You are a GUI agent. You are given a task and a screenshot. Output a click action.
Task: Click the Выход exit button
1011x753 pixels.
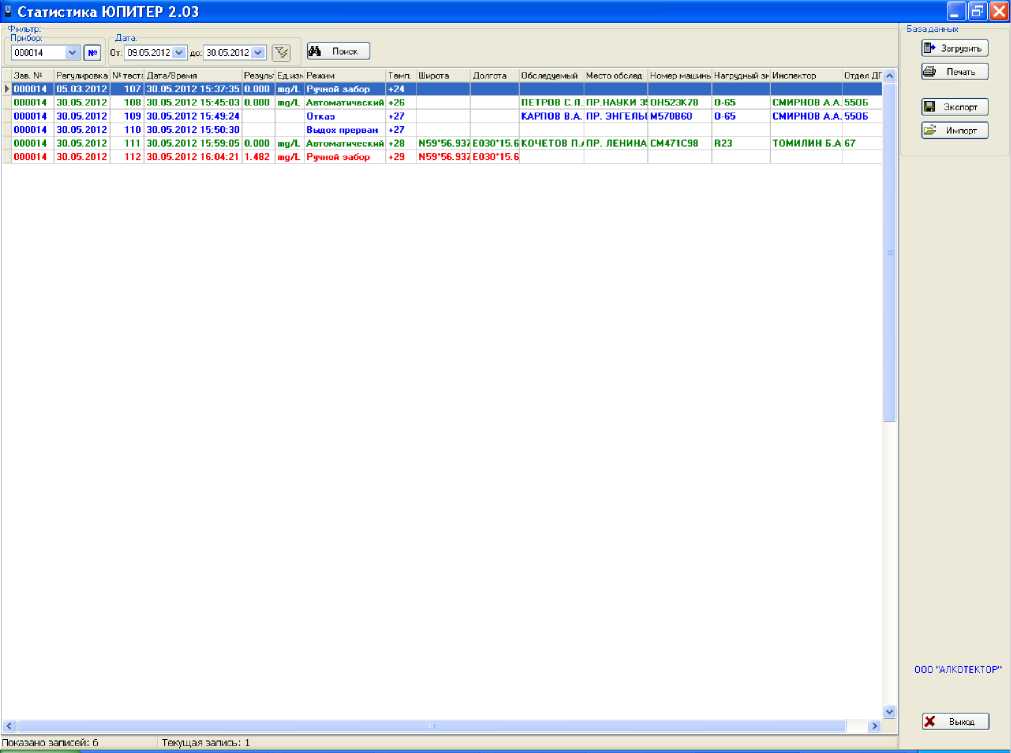click(955, 721)
